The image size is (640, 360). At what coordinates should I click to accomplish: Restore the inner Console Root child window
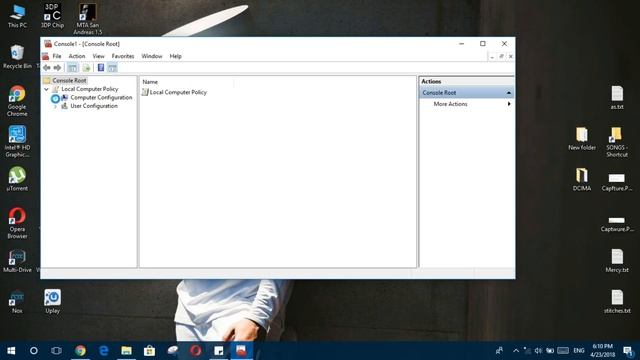click(501, 56)
